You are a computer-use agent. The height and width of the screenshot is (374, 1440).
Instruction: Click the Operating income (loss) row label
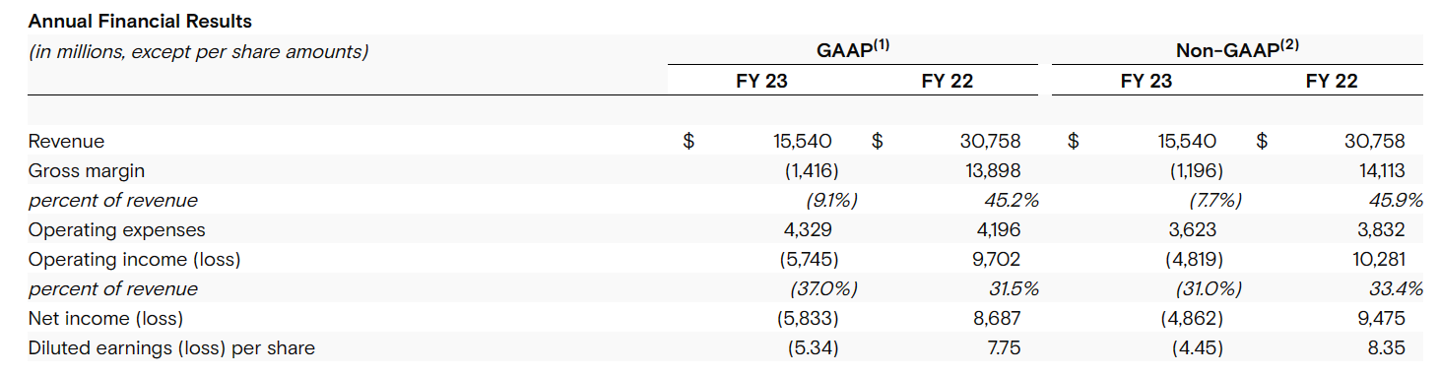135,260
